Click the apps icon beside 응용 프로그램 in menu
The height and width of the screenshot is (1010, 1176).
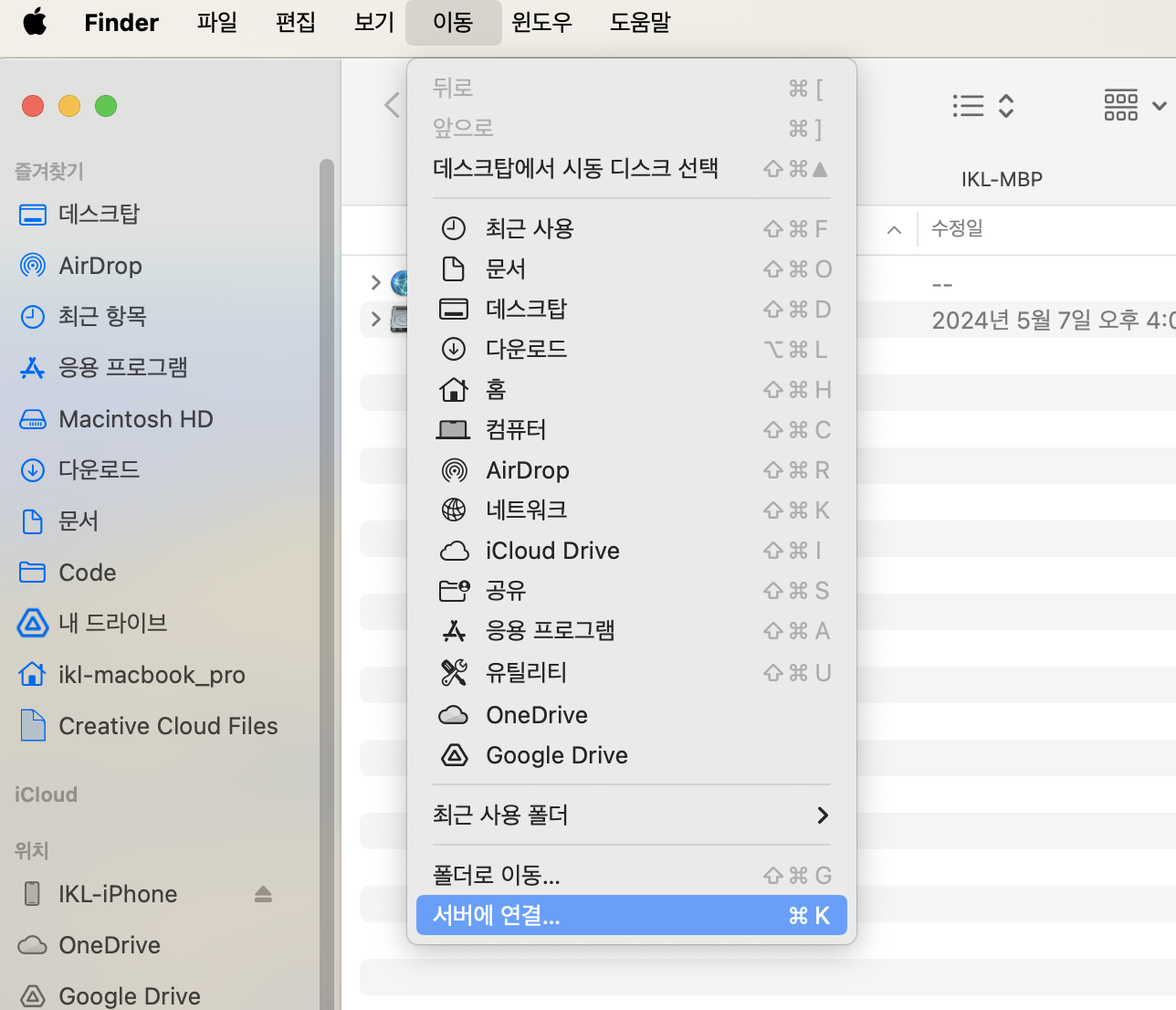click(454, 631)
